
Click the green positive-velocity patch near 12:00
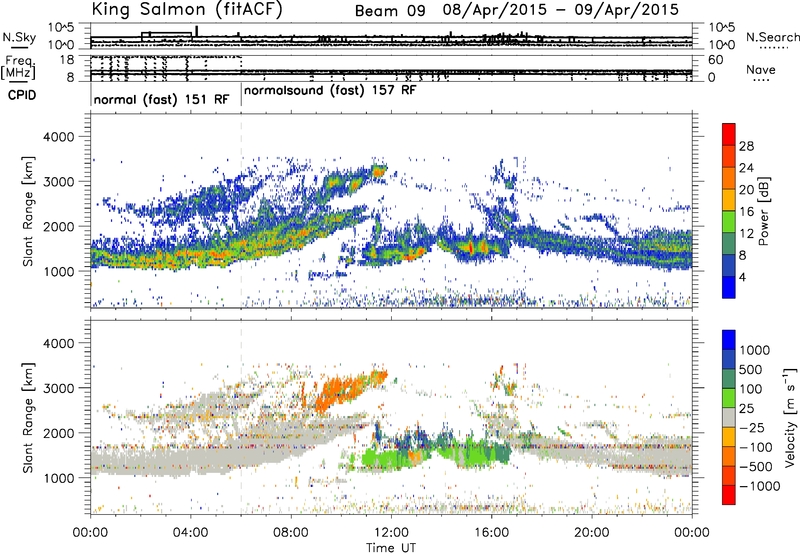(389, 457)
